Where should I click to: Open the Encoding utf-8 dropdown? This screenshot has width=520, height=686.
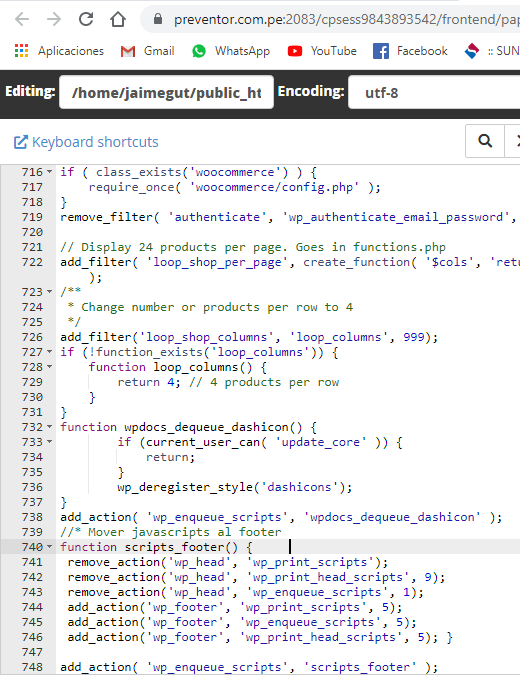tap(434, 92)
